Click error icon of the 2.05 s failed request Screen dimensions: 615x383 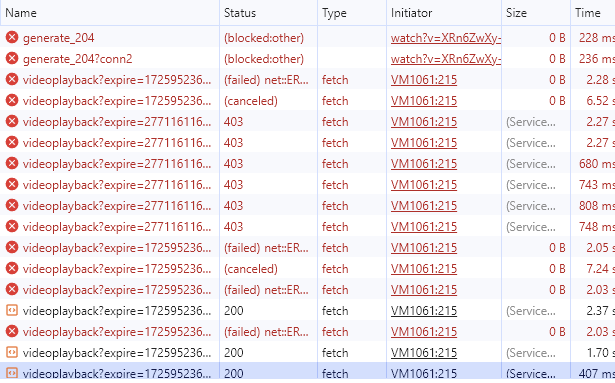point(12,248)
